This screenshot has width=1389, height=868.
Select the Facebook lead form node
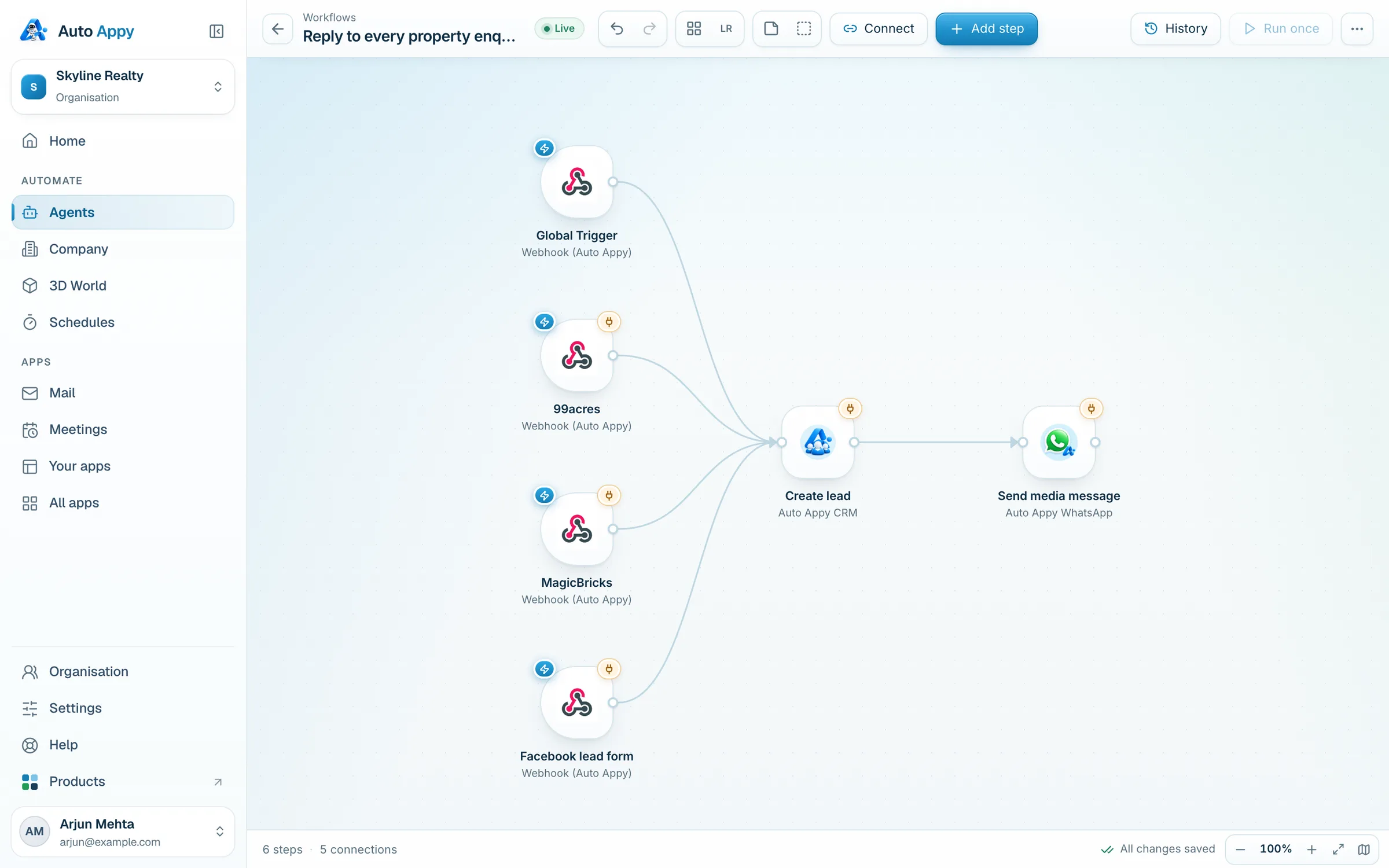[577, 703]
